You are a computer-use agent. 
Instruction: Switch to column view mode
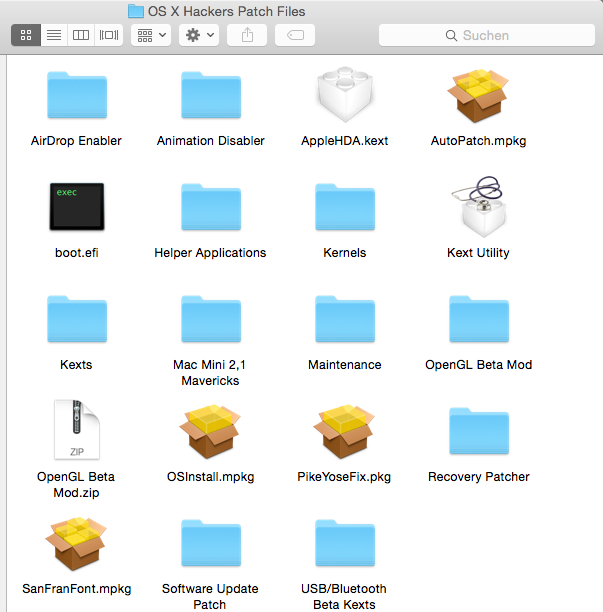coord(81,35)
